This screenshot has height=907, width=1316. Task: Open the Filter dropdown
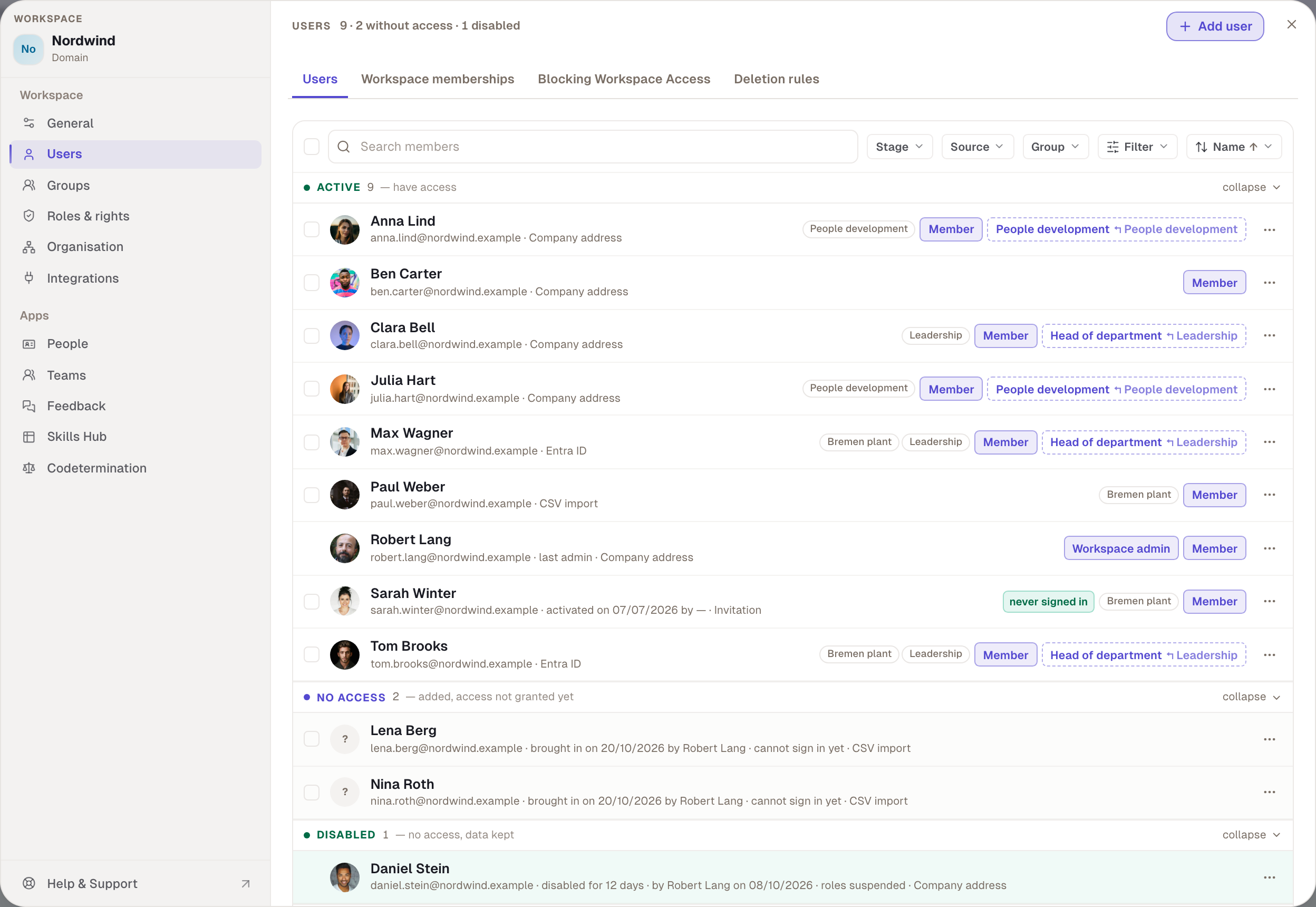(1137, 147)
